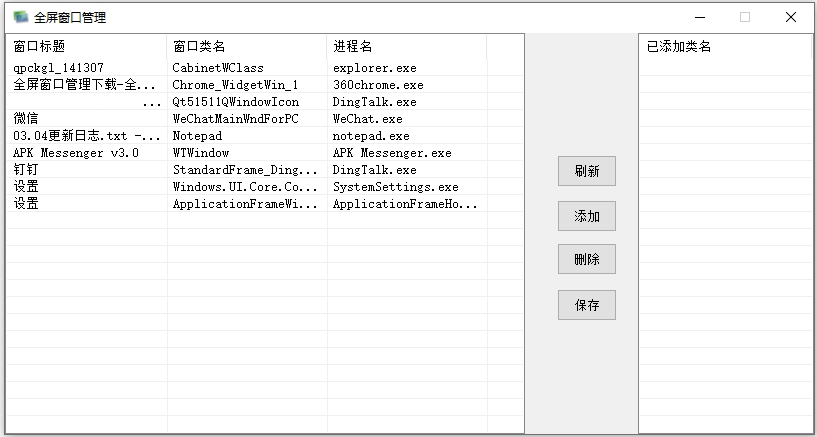Select the Qt51511QWindowIcon row
Screen dimensions: 817x437
pos(235,102)
